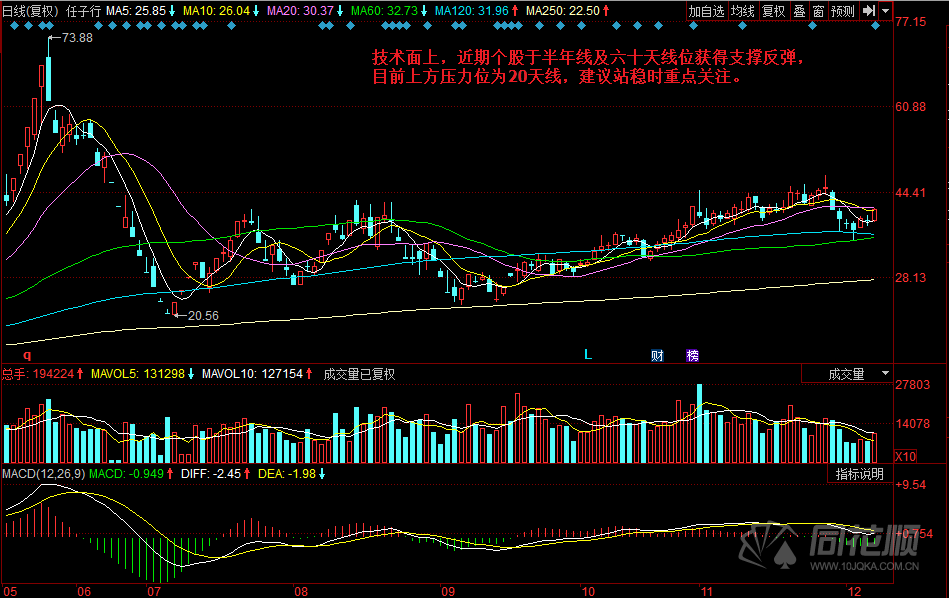Screen dimensions: 949x598
Task: Toggle the 复权 price adjustment option
Action: click(x=774, y=11)
